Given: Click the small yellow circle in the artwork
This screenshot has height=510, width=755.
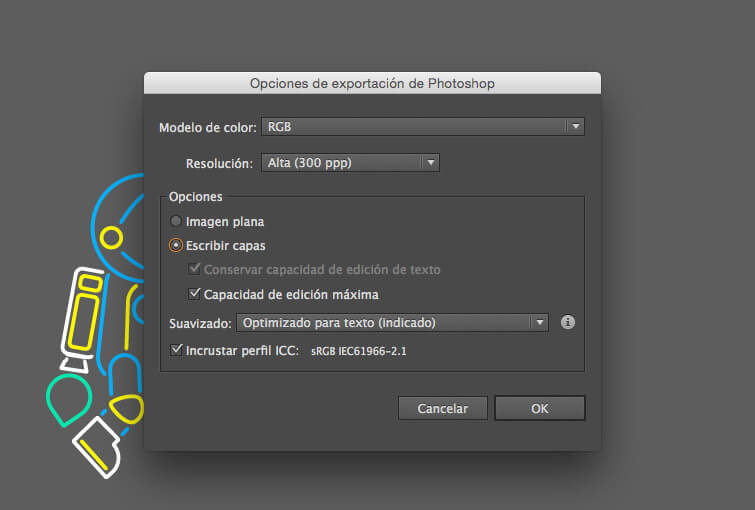Looking at the screenshot, I should pos(111,237).
